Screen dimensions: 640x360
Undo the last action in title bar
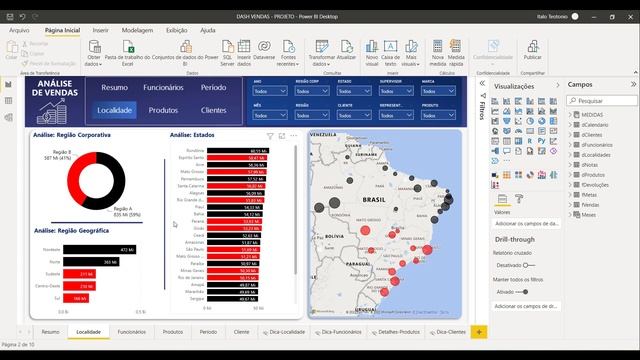[22, 17]
